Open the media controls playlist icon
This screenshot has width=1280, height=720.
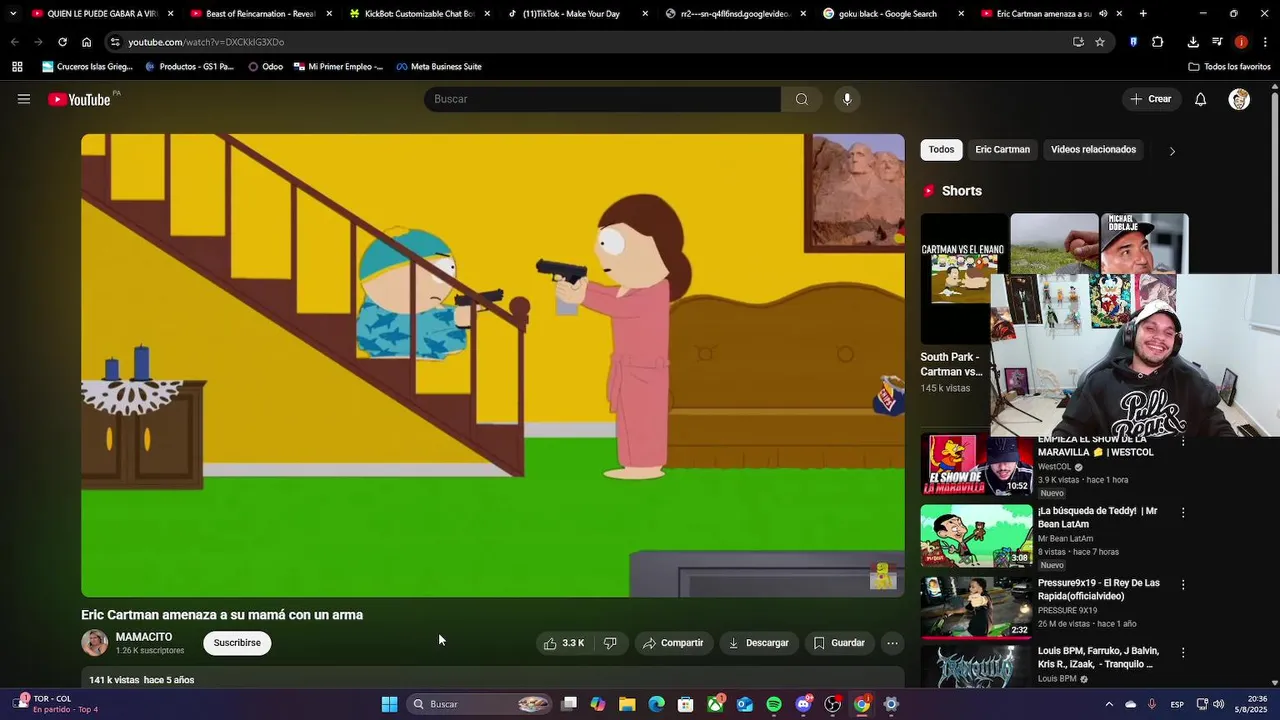tap(1217, 42)
